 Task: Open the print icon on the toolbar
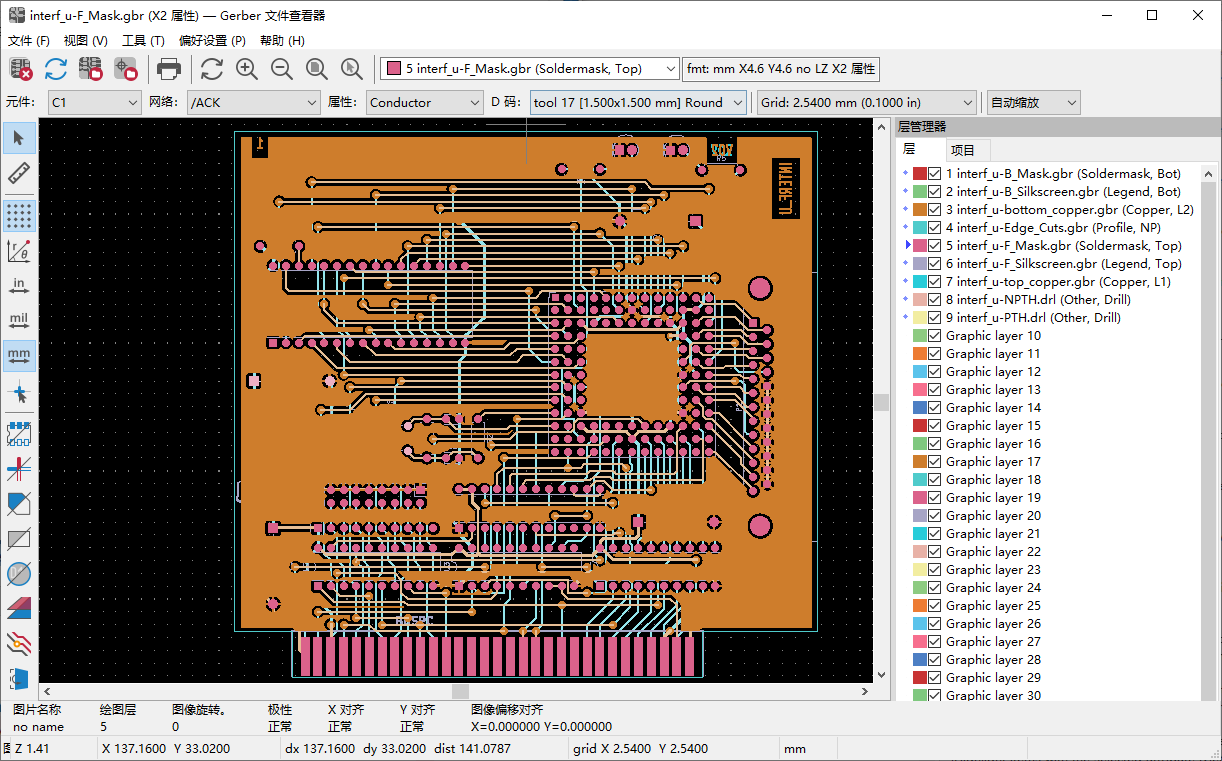[169, 69]
